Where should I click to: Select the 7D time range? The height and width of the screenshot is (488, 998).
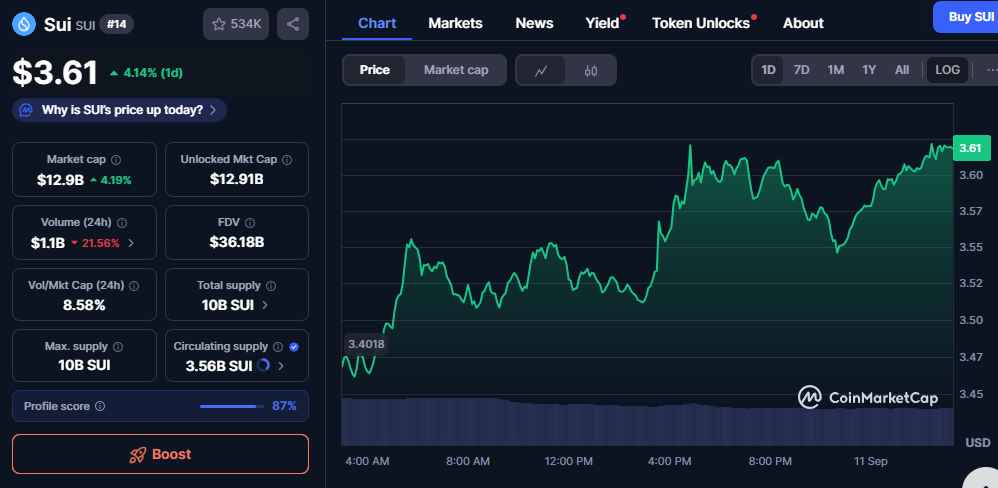click(x=801, y=70)
